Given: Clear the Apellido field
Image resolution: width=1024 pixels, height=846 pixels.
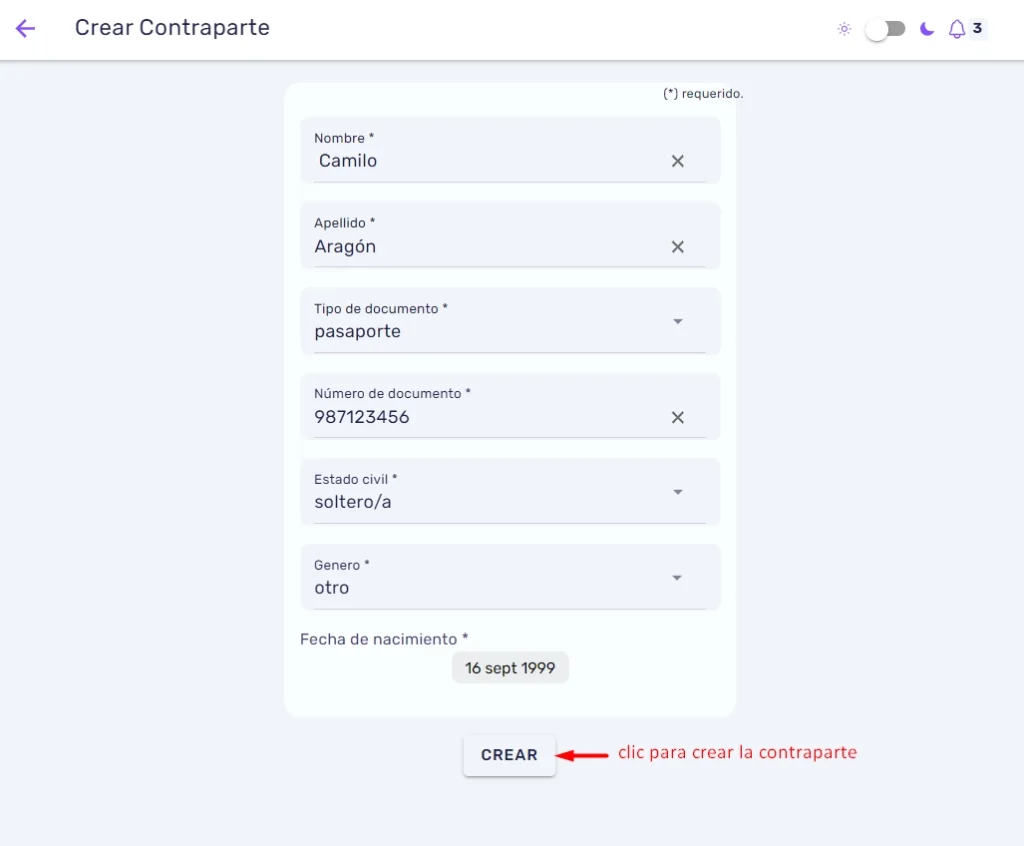Looking at the screenshot, I should (678, 247).
